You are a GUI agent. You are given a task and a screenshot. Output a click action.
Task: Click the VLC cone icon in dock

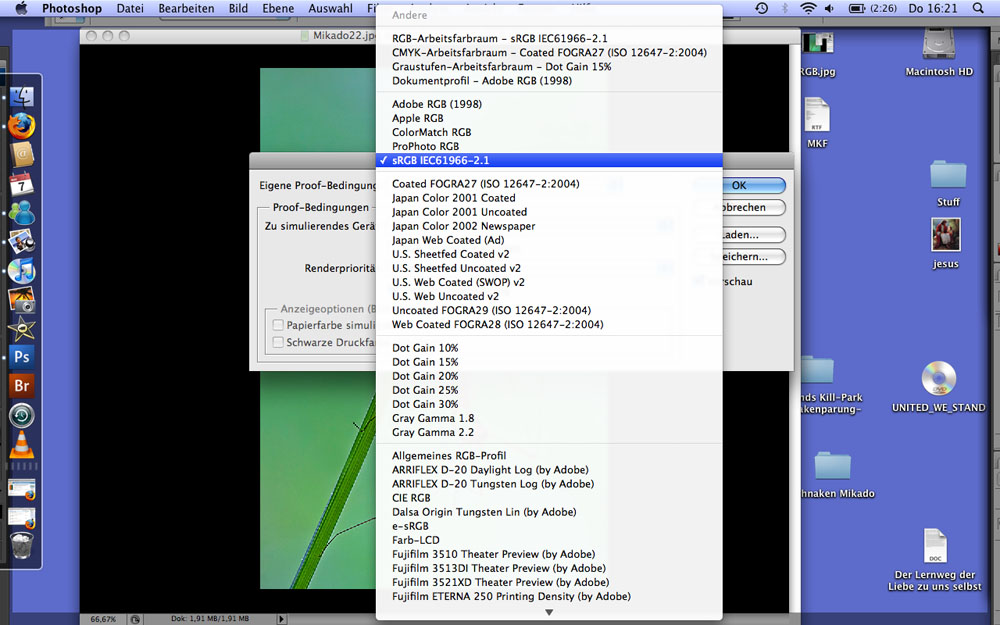coord(22,447)
